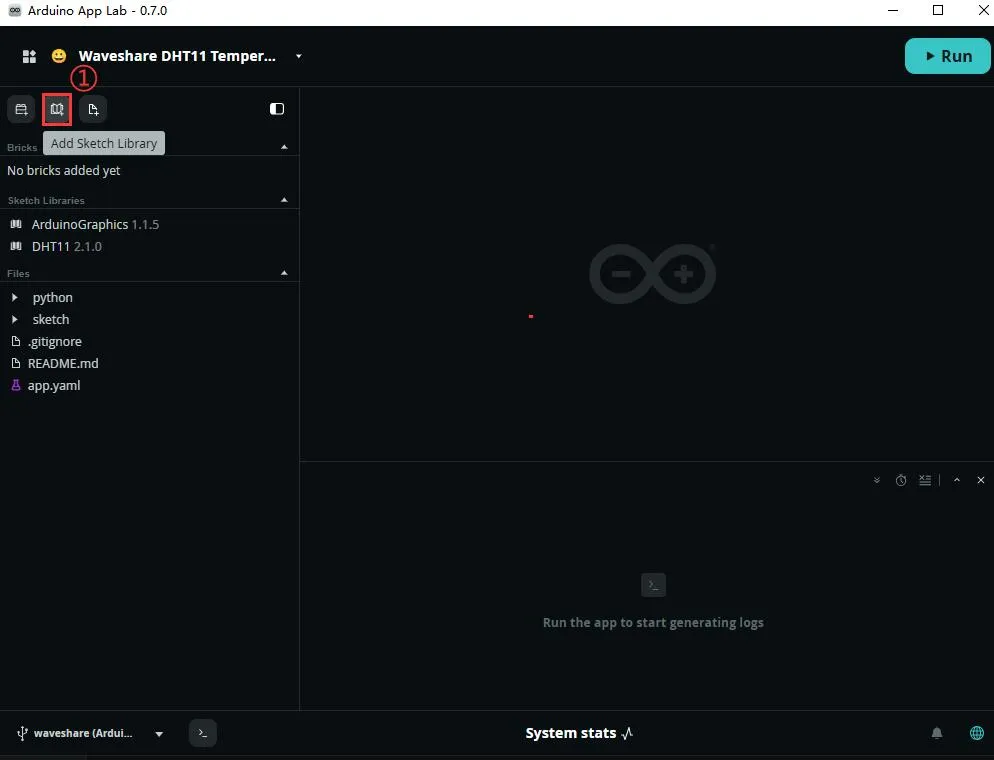Open the board terminal button in the status bar
The image size is (994, 760).
[x=203, y=733]
